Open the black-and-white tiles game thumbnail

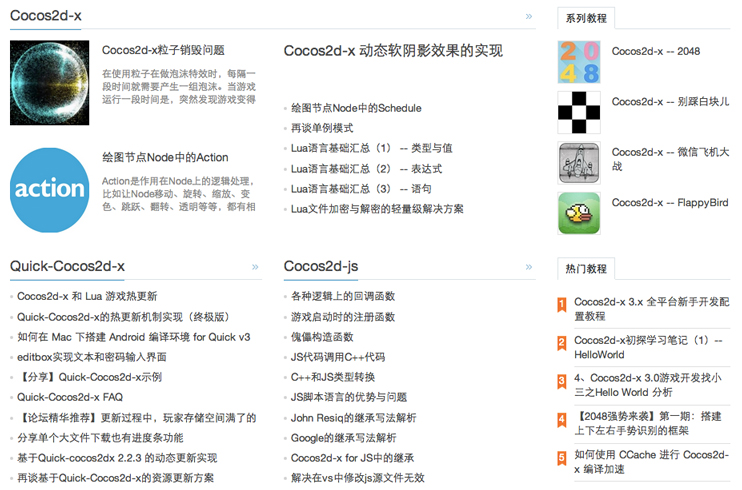(579, 112)
